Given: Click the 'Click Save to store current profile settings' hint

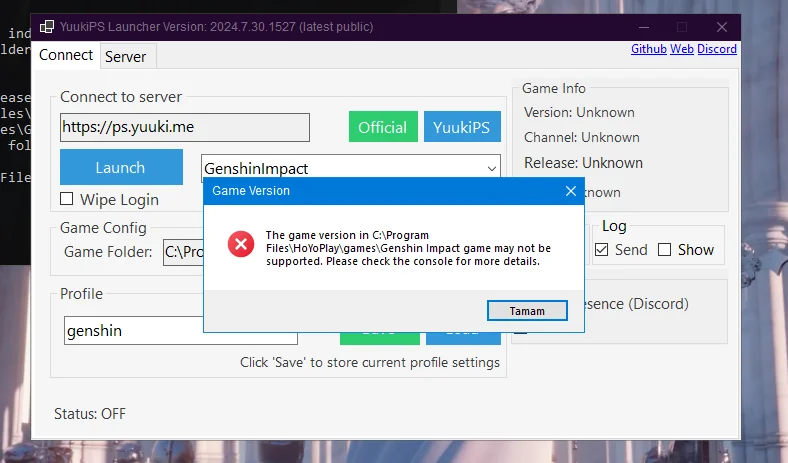Looking at the screenshot, I should [x=370, y=362].
